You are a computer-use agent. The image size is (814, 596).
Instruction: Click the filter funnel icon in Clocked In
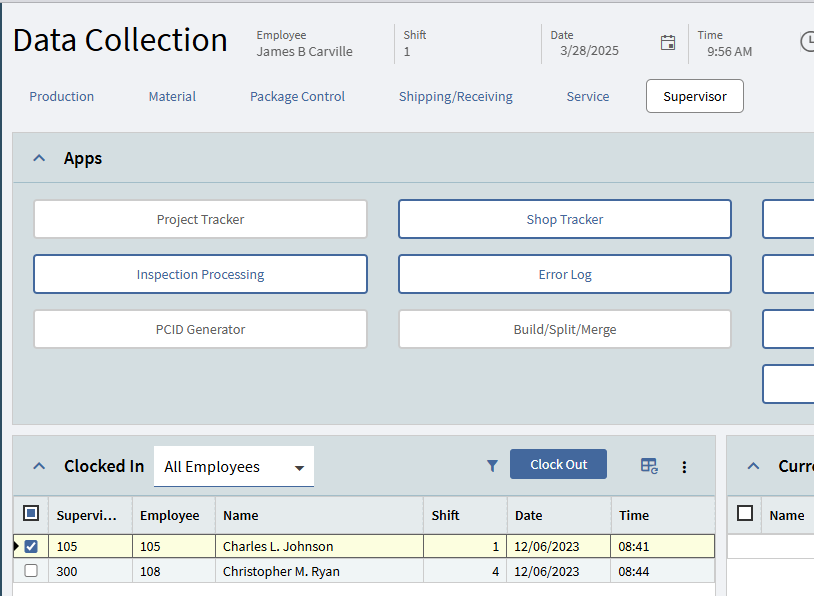click(x=492, y=466)
